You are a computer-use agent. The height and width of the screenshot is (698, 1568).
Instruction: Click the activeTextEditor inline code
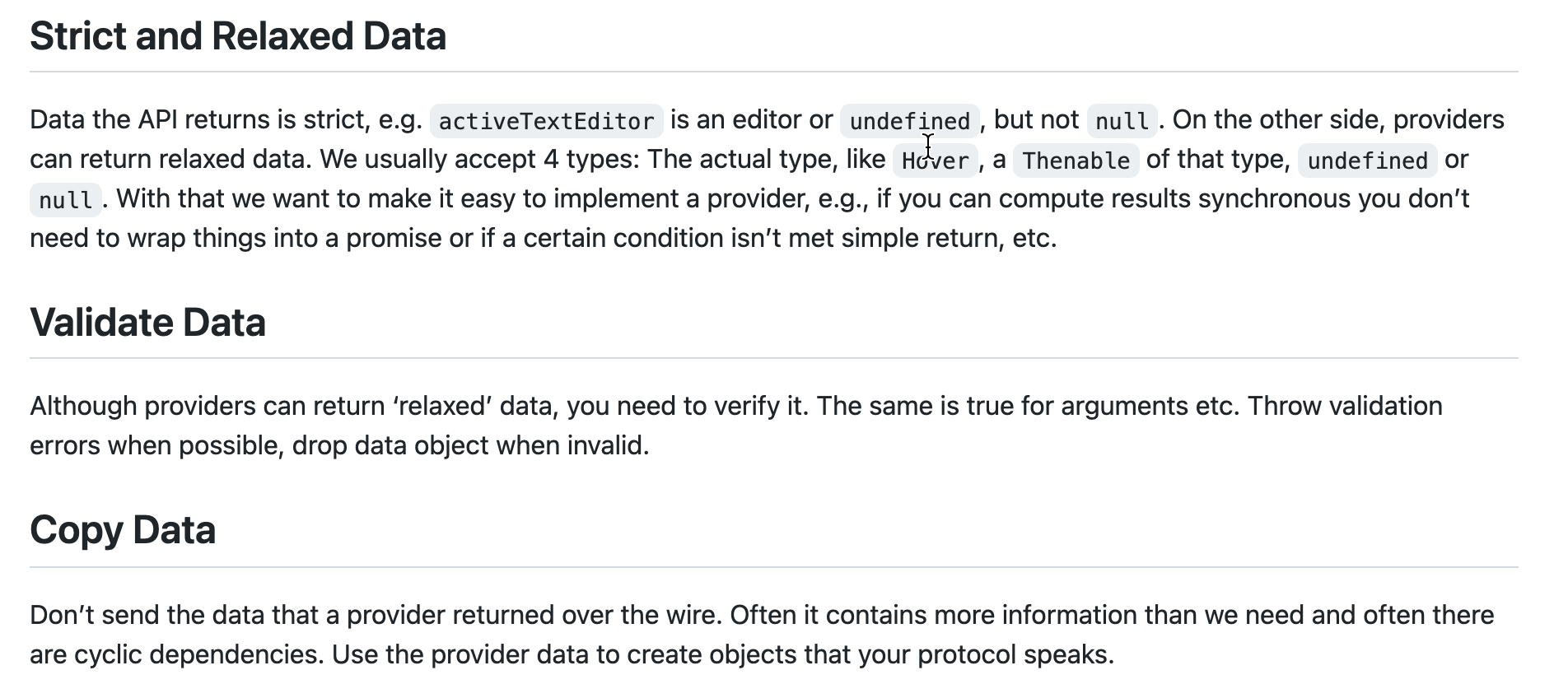point(546,121)
